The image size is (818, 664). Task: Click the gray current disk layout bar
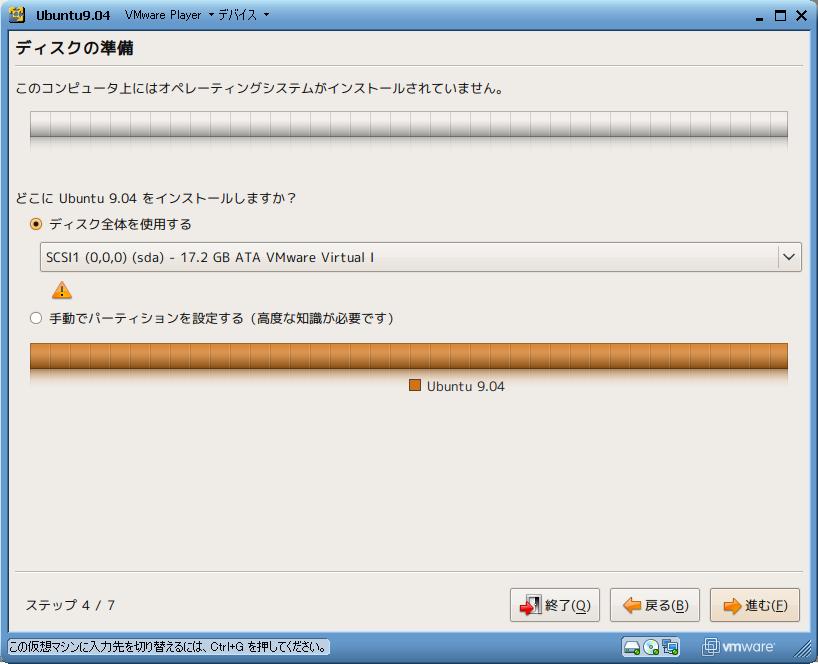point(409,125)
